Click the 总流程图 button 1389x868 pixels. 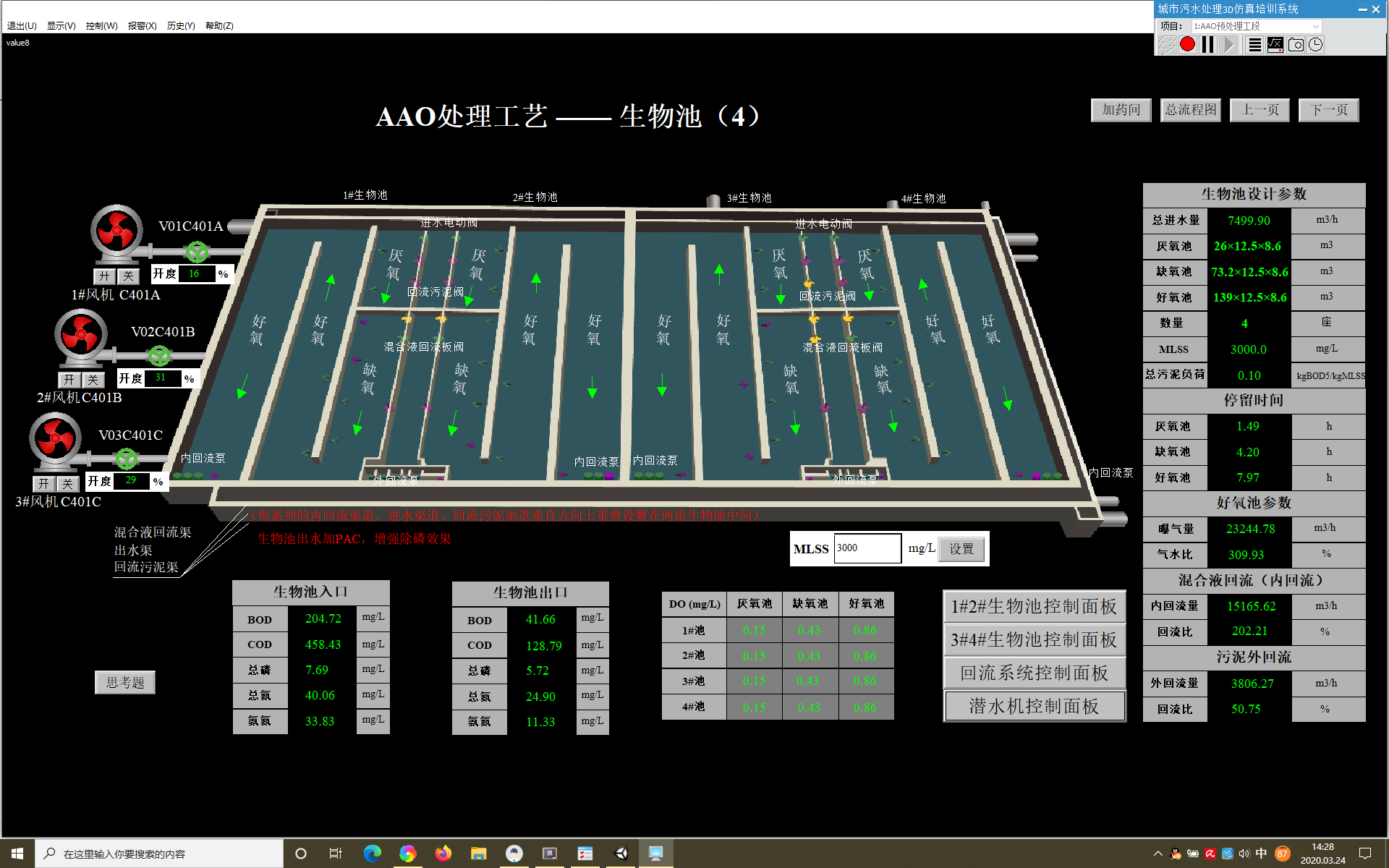tap(1190, 110)
